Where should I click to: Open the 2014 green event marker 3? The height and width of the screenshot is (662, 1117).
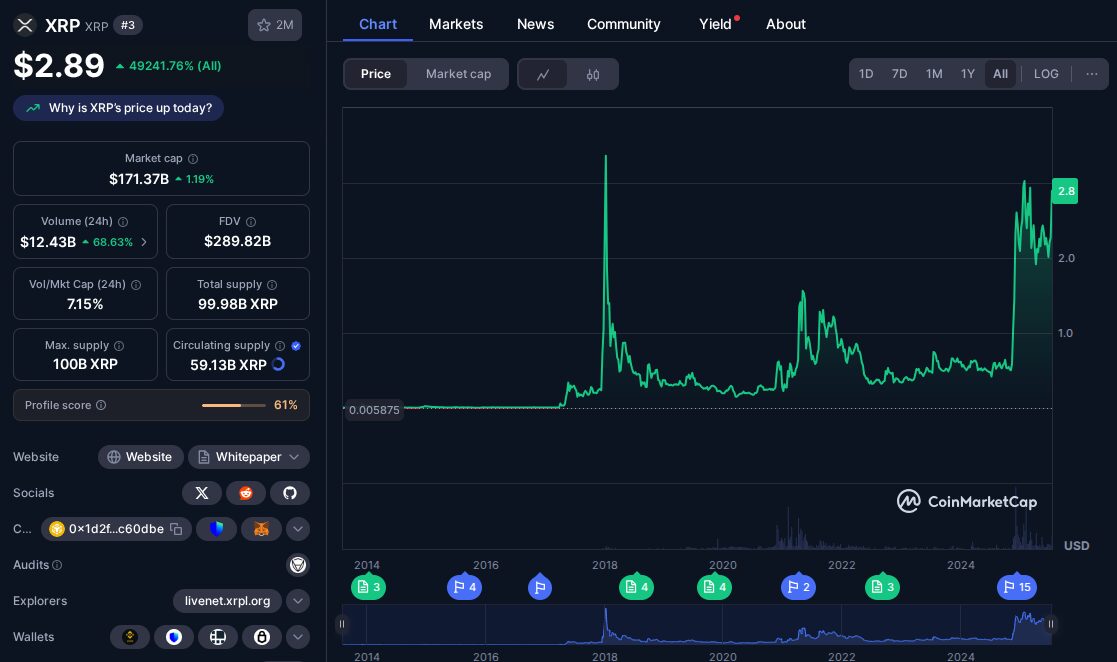point(368,586)
